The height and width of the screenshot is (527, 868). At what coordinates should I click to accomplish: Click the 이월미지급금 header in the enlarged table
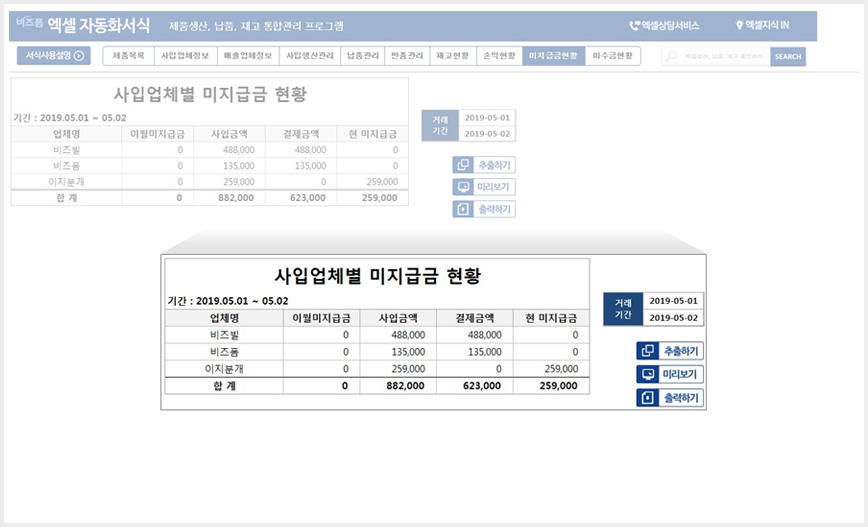(322, 318)
